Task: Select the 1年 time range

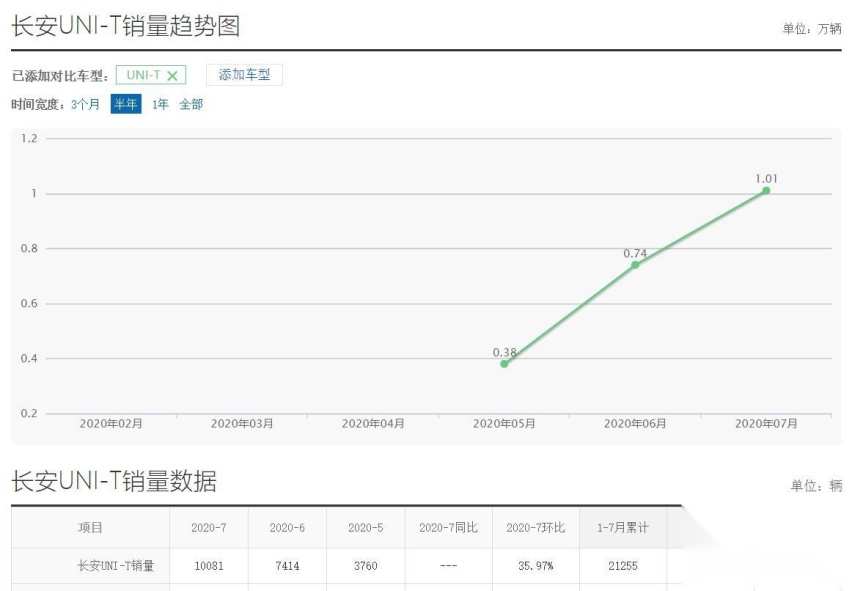Action: (160, 104)
